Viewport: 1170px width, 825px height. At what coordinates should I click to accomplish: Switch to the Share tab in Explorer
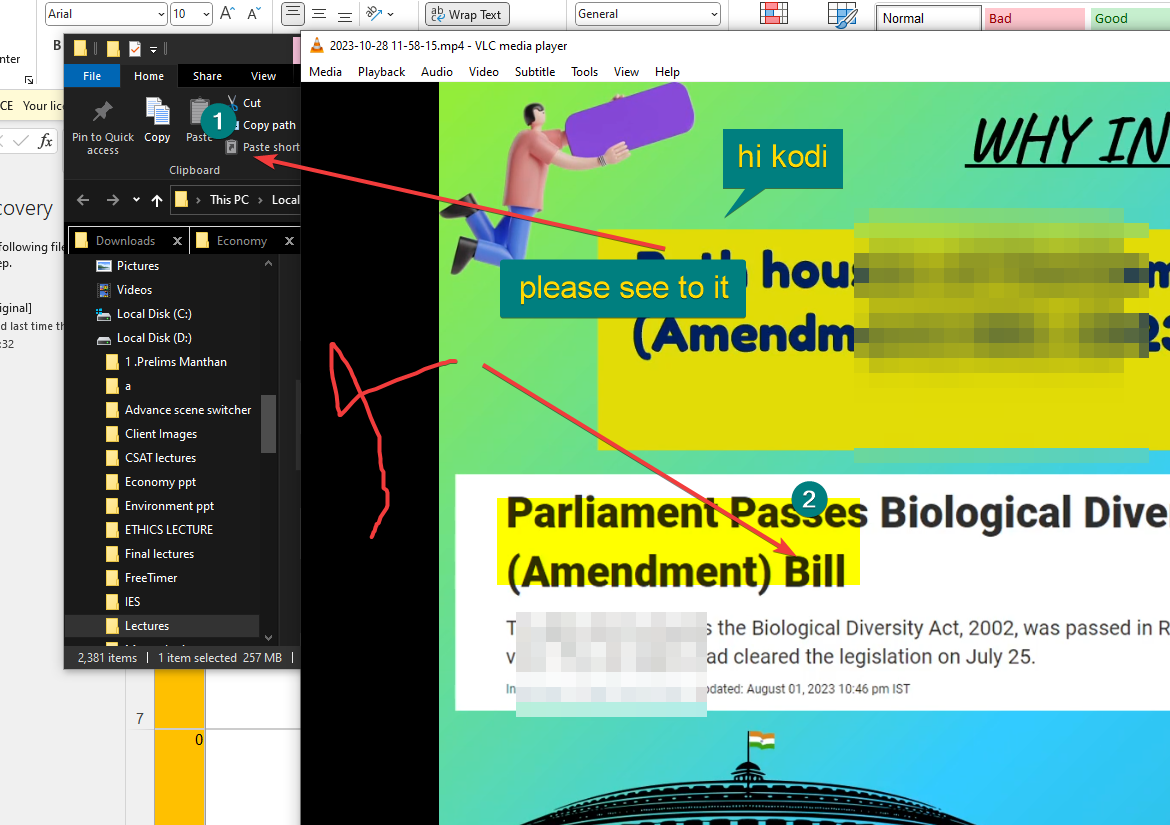point(207,76)
